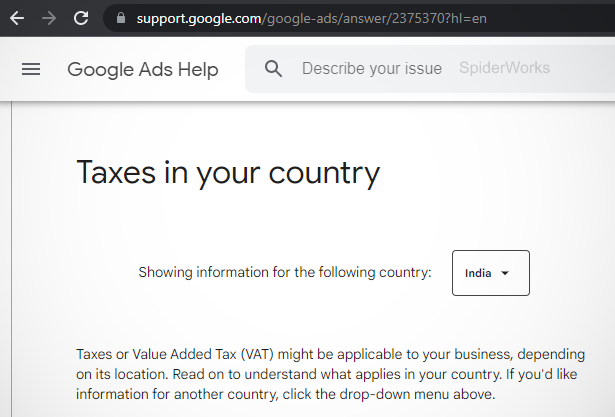Image resolution: width=615 pixels, height=417 pixels.
Task: Click the address bar URL
Action: [311, 18]
